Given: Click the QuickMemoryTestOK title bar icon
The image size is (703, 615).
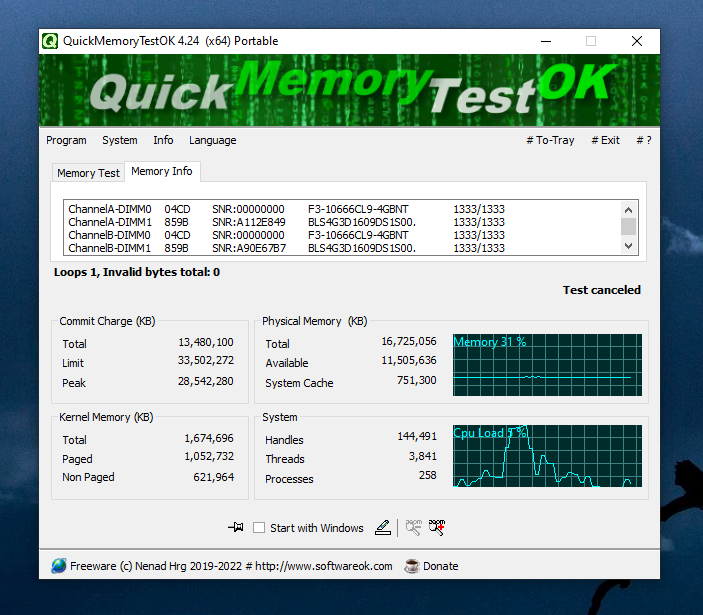Looking at the screenshot, I should tap(50, 41).
